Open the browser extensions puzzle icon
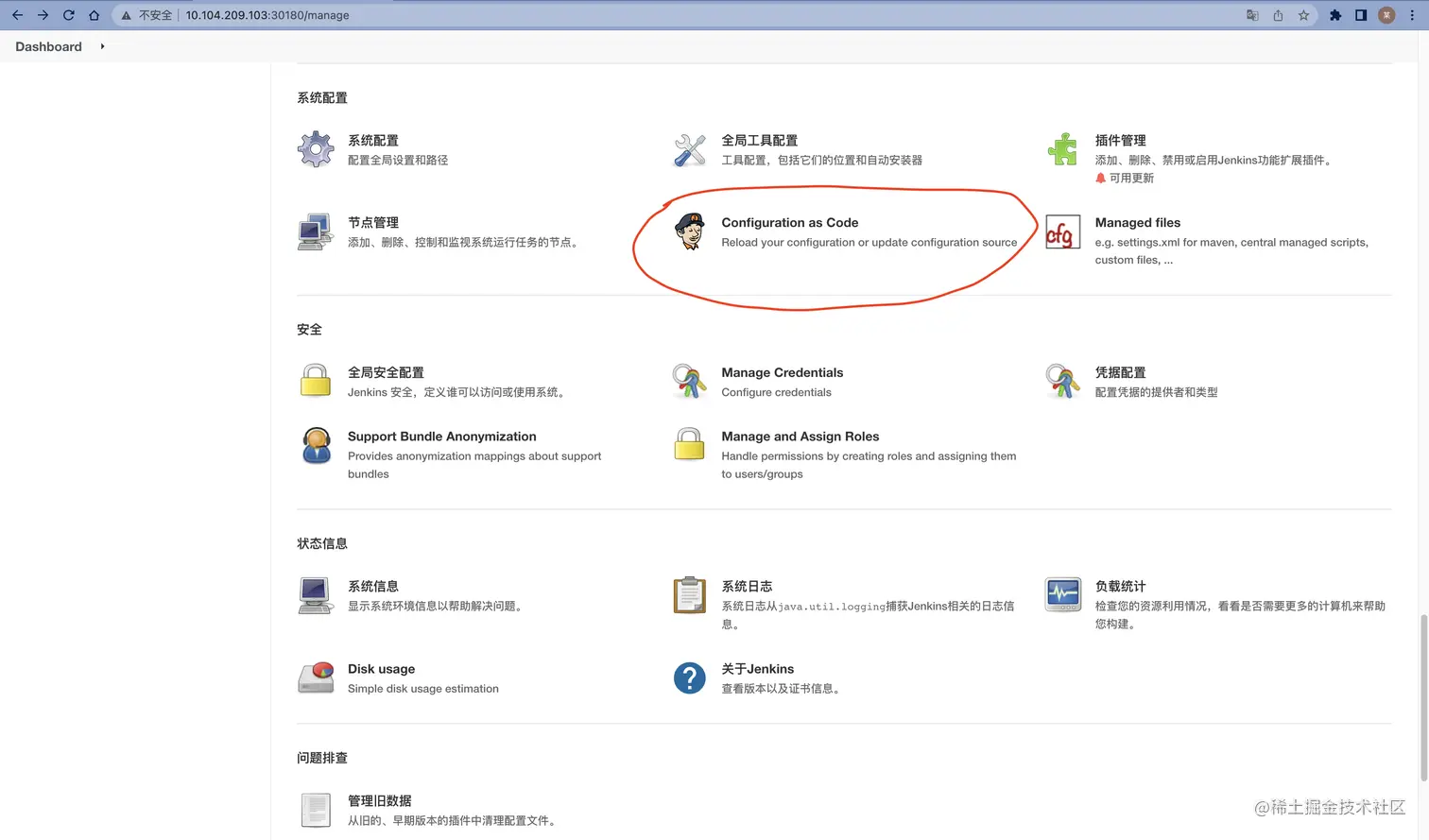 coord(1335,15)
